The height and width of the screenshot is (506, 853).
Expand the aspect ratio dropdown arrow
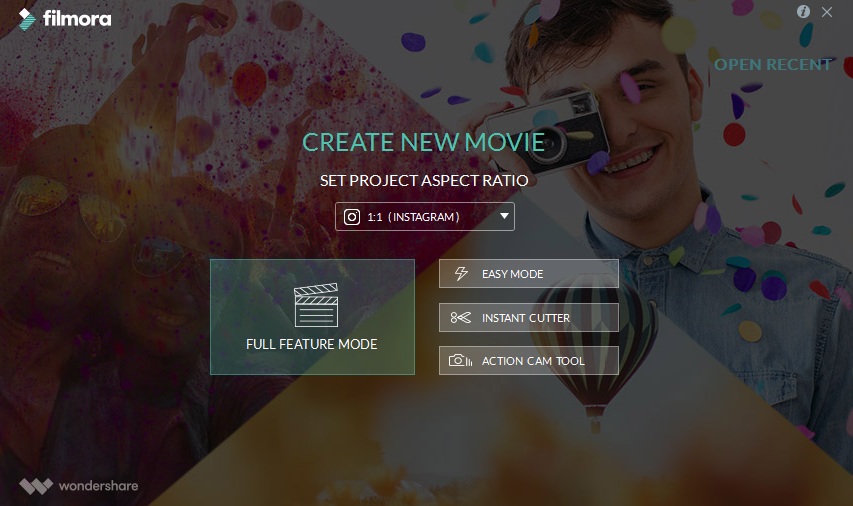tap(504, 216)
